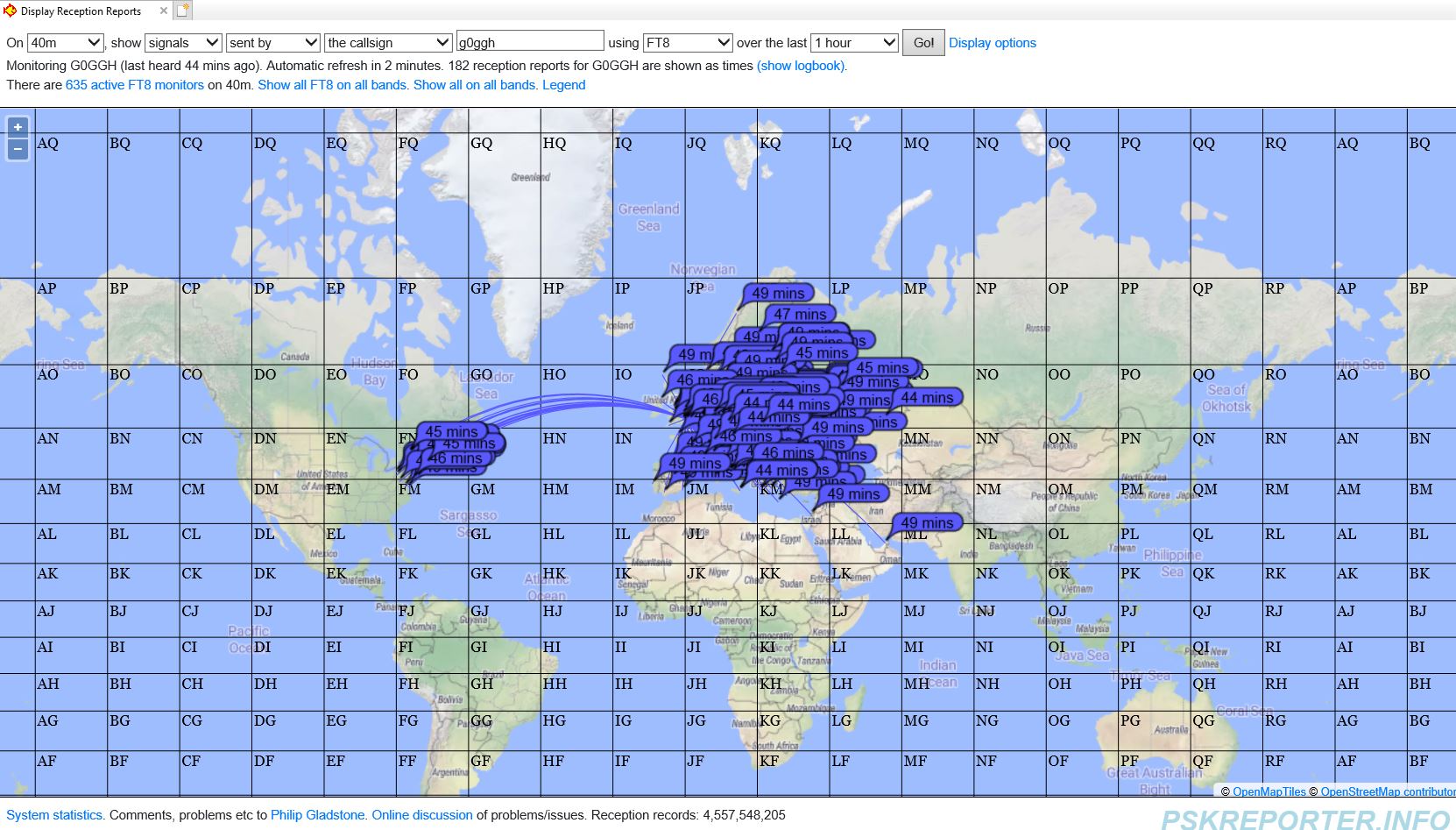
Task: Select the 49 mins marker over Oman
Action: pyautogui.click(x=926, y=522)
